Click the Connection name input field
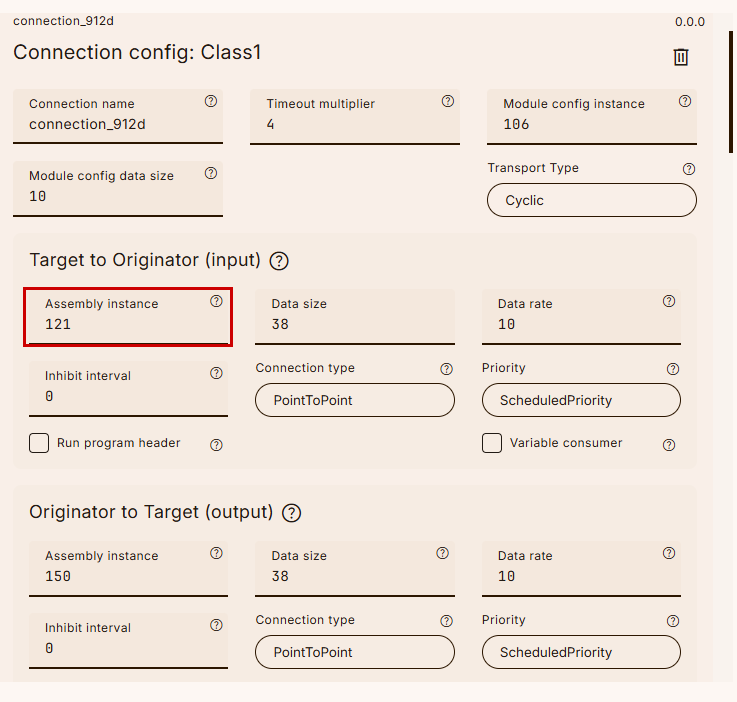Screen dimensions: 737x702 (x=117, y=125)
